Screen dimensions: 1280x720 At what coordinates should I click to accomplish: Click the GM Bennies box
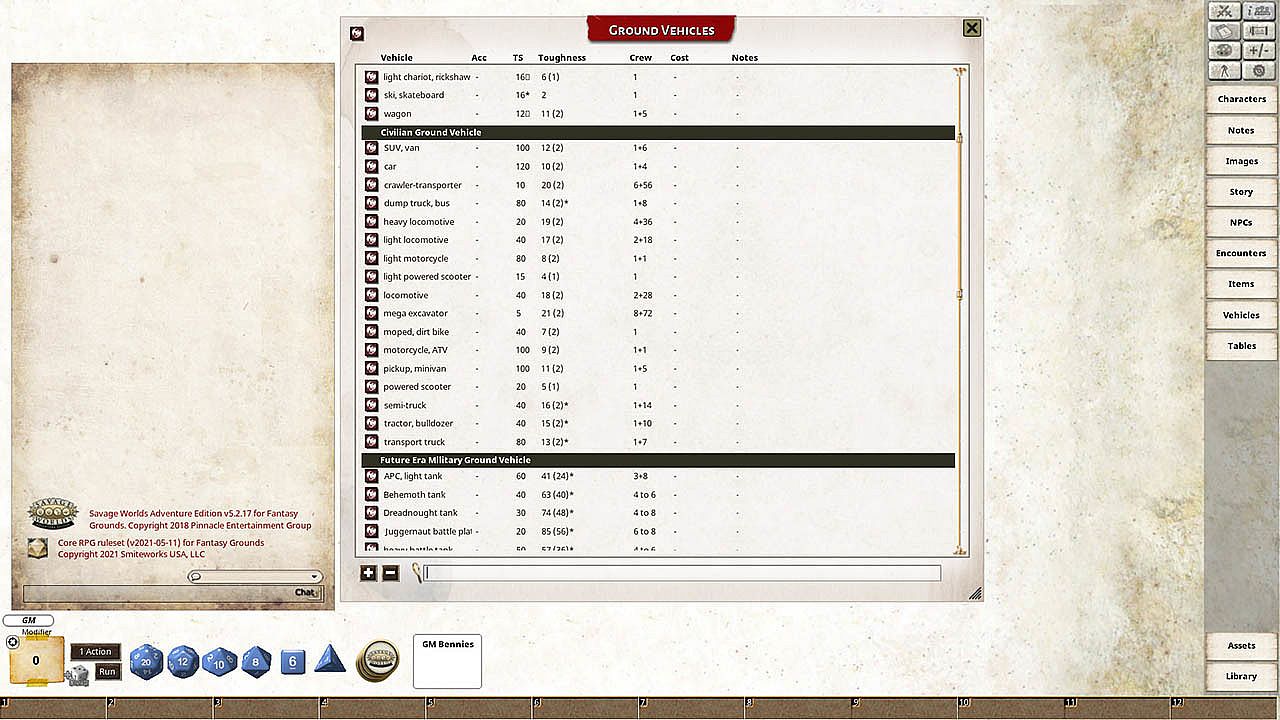[x=447, y=661]
